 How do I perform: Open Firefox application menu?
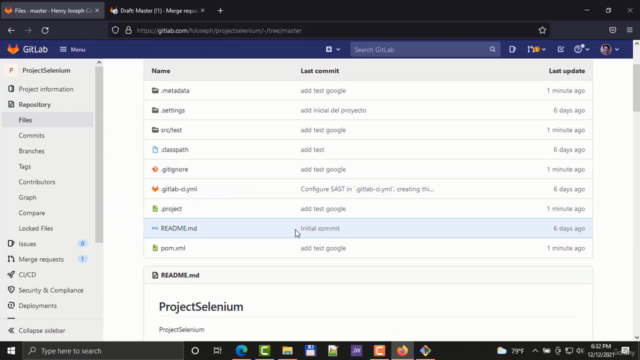tap(629, 30)
